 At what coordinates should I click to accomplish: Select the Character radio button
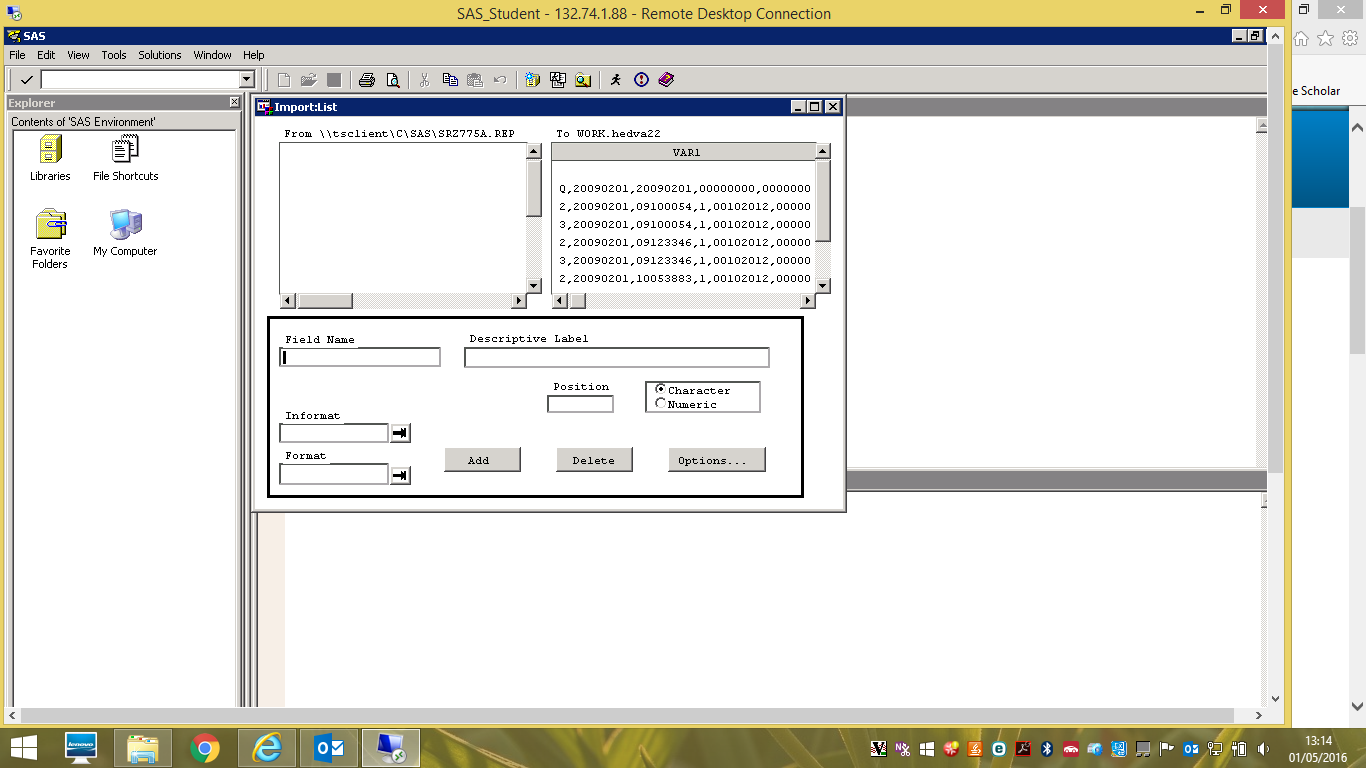tap(659, 390)
